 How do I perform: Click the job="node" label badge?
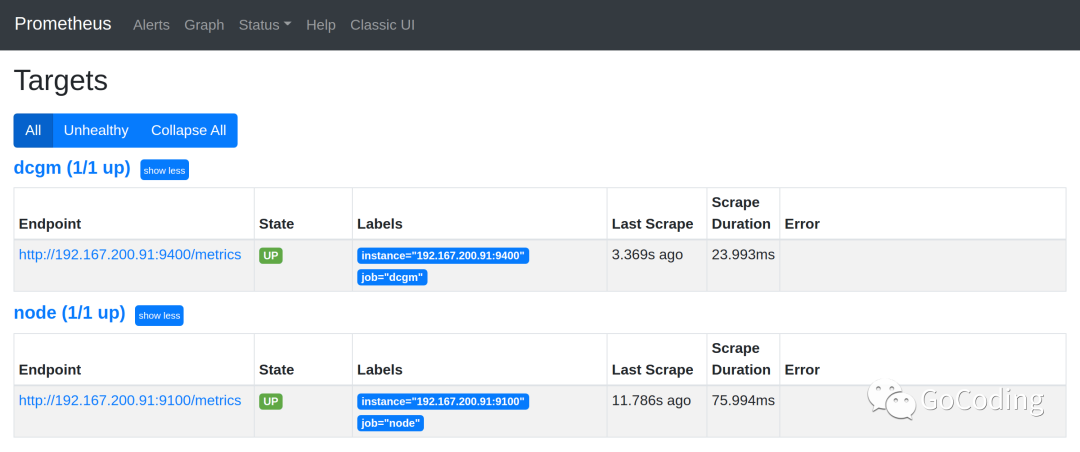click(x=390, y=423)
